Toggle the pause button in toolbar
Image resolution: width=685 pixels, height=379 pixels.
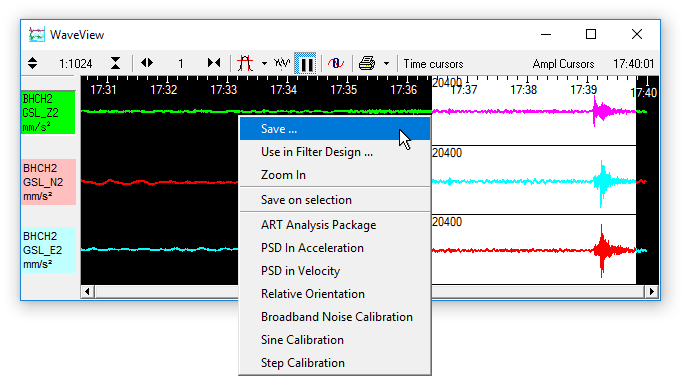point(305,64)
